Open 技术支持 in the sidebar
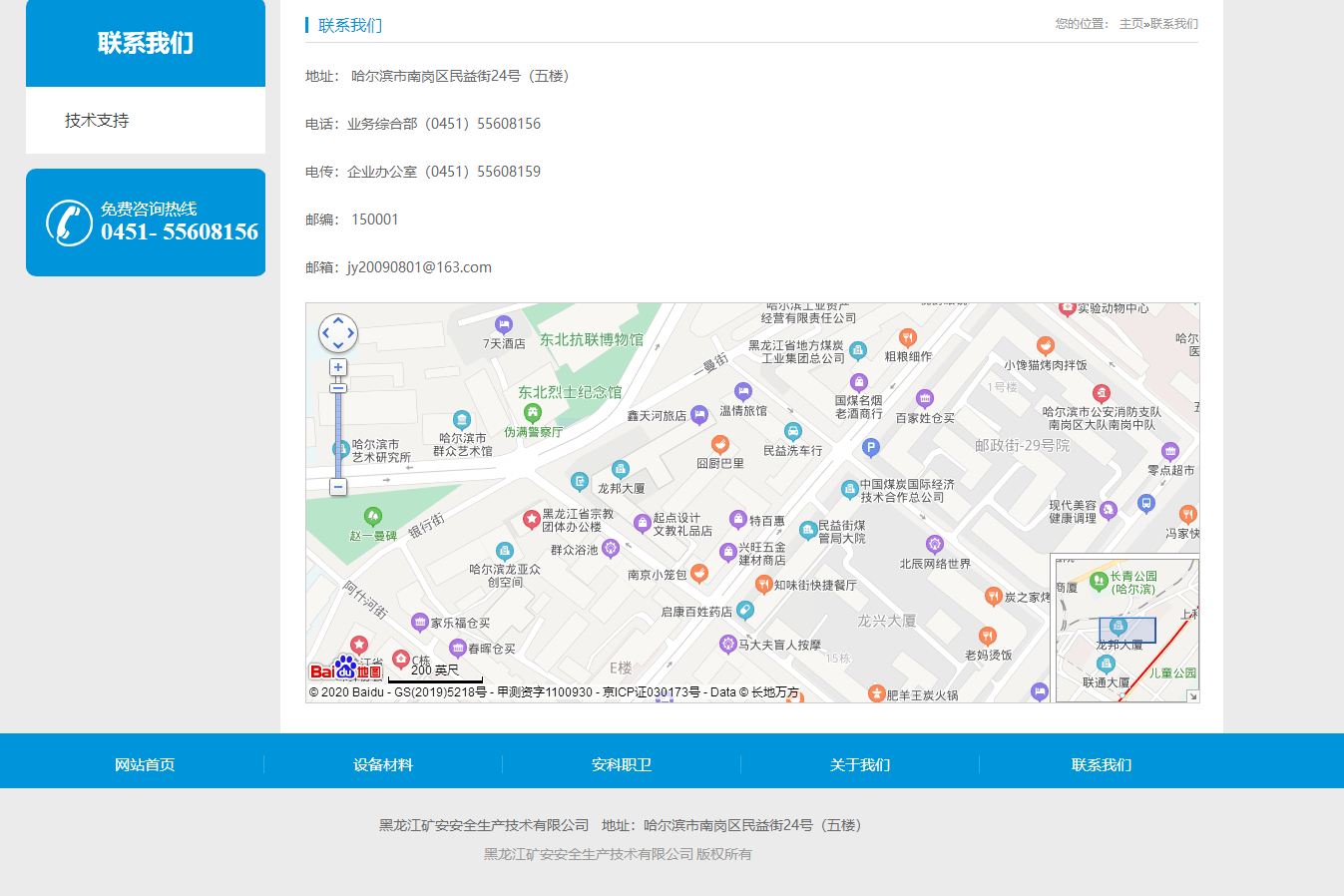Viewport: 1344px width, 896px height. click(x=97, y=121)
